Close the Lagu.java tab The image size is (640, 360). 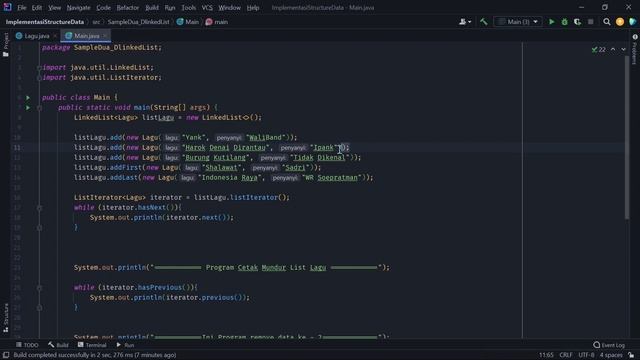[x=55, y=36]
